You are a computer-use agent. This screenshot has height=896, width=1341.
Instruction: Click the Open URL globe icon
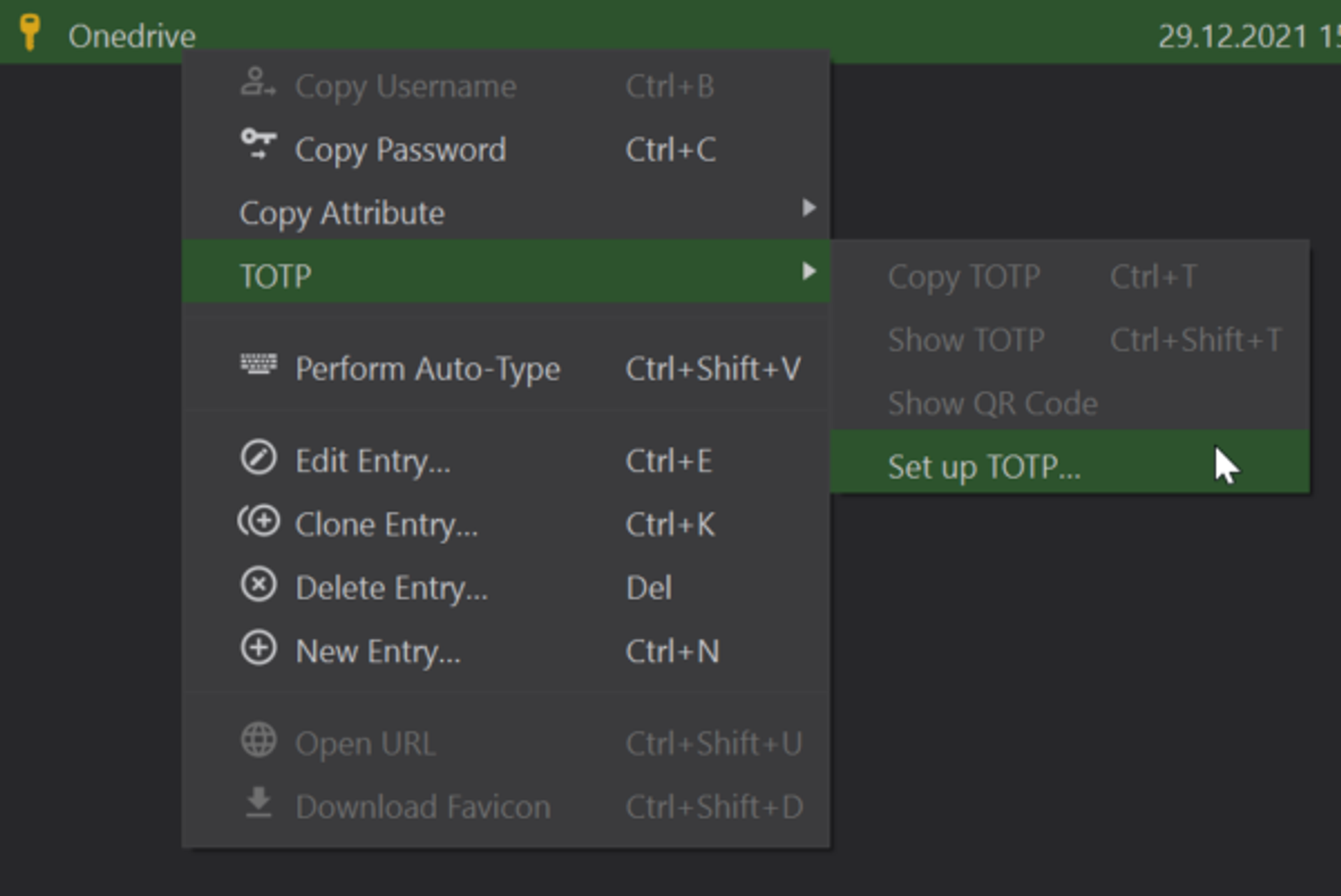point(258,740)
